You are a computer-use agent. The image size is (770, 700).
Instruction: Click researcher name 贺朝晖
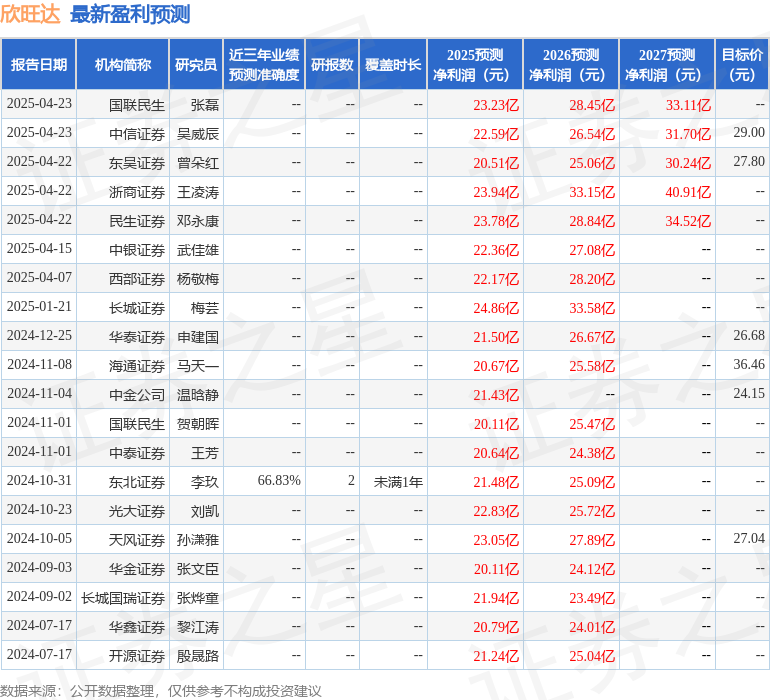pos(198,424)
